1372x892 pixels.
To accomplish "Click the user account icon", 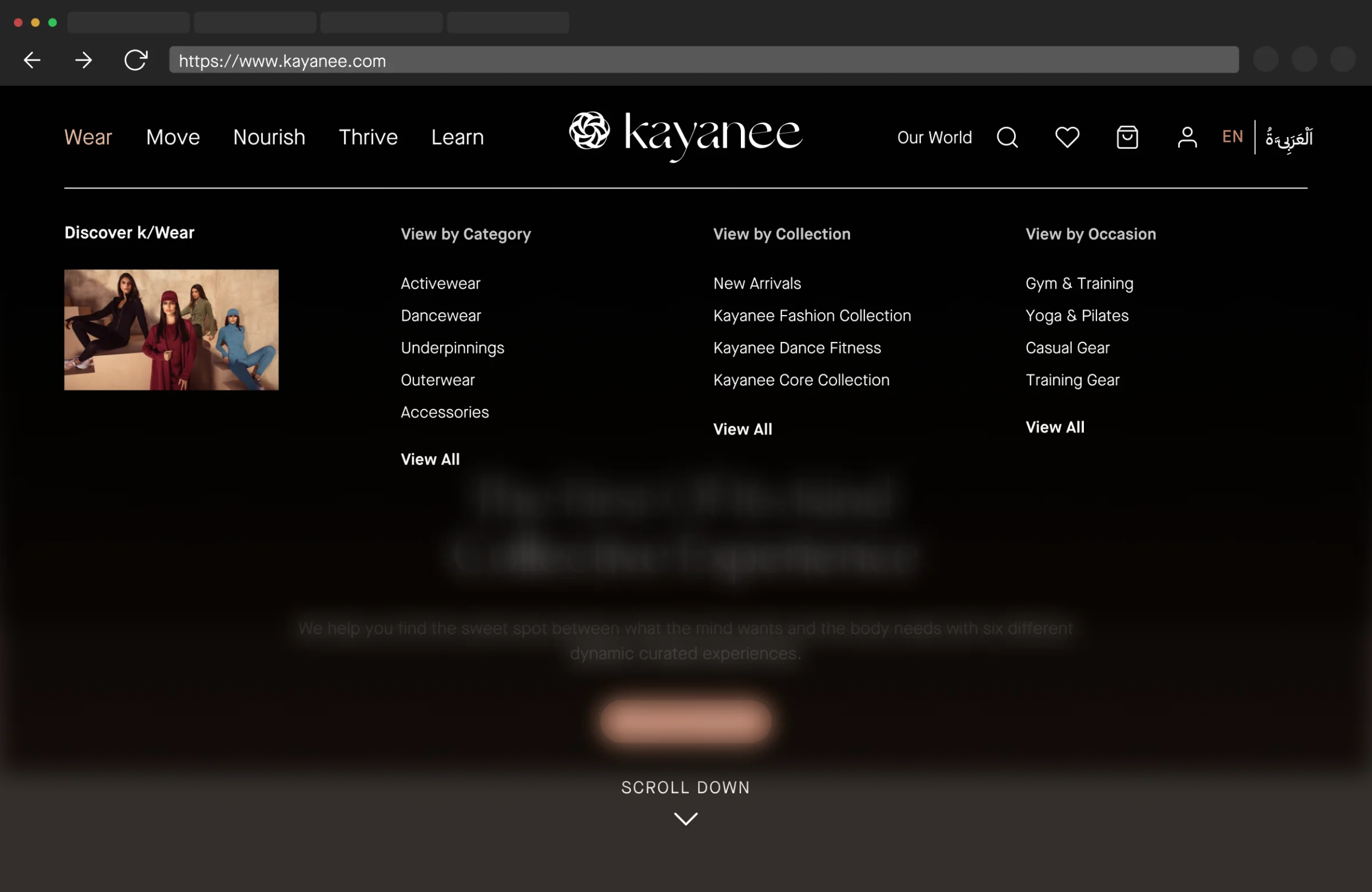I will [1187, 137].
